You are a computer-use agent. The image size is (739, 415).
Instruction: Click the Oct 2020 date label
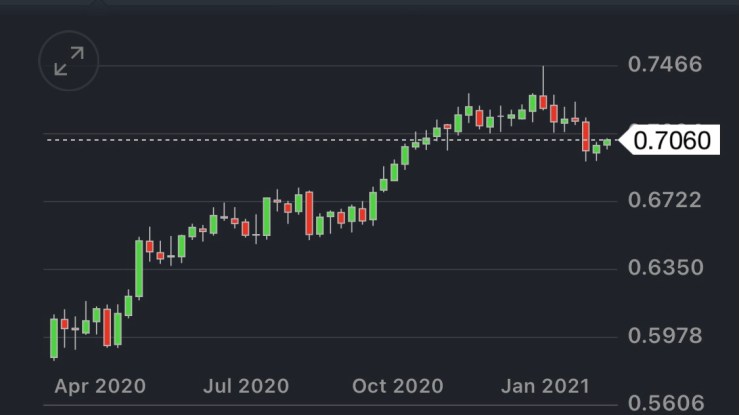coord(397,386)
